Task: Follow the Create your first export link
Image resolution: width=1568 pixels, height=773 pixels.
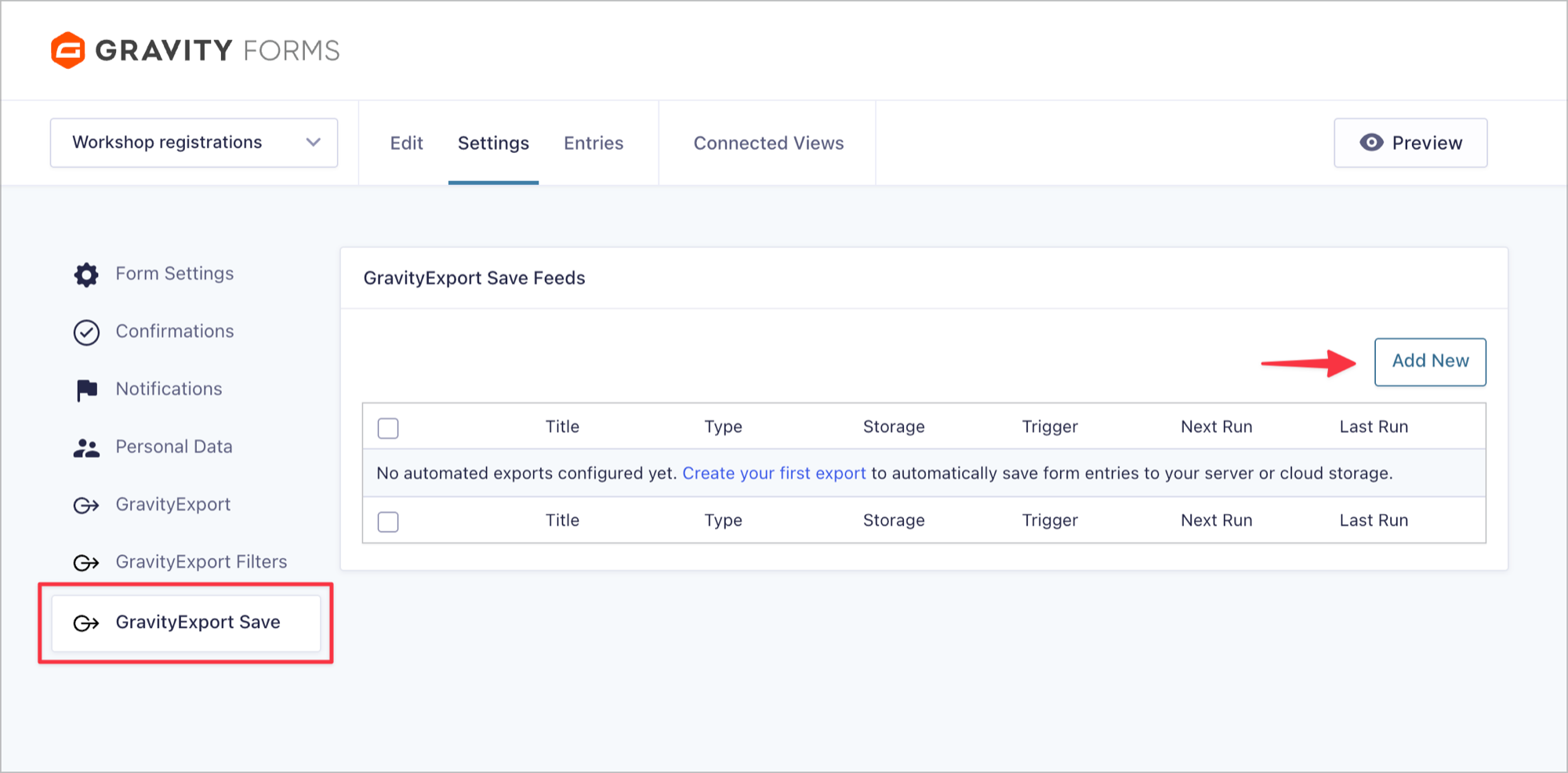Action: pos(774,473)
